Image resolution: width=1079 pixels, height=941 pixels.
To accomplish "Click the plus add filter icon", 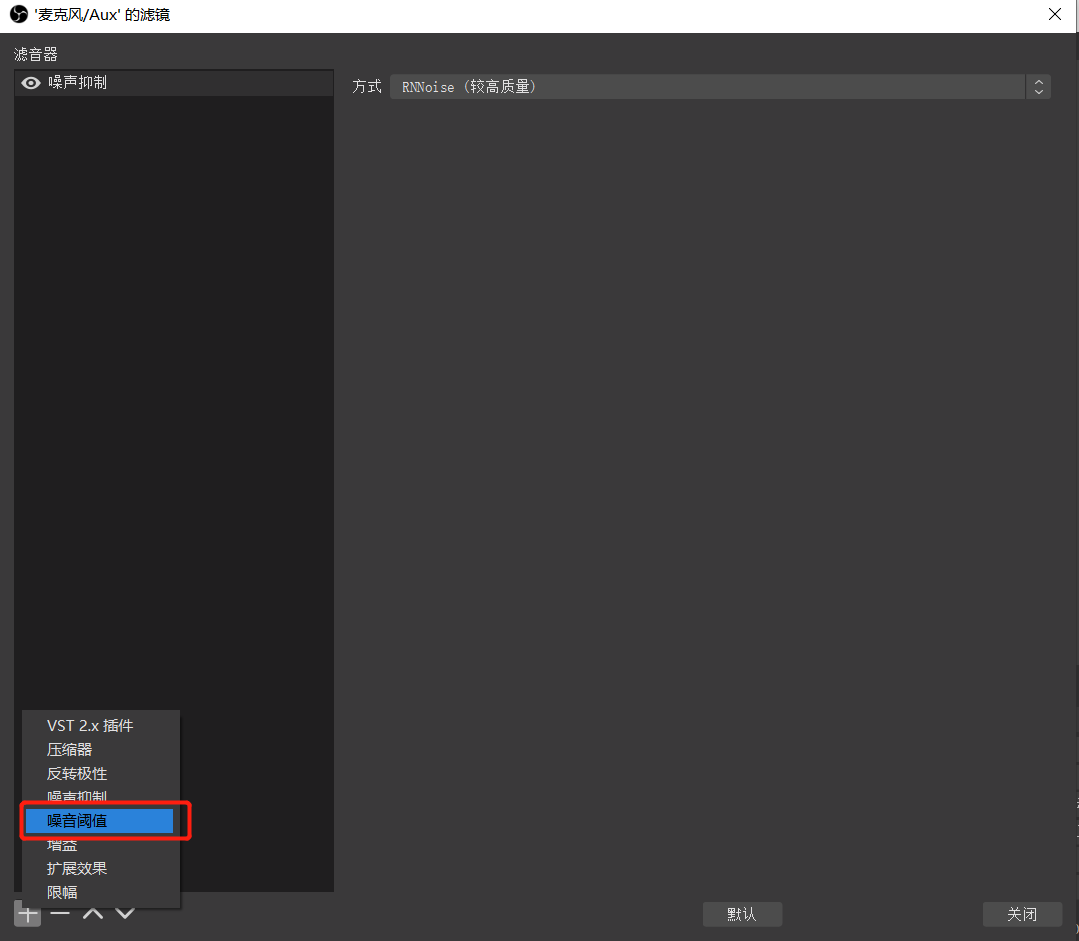I will [28, 914].
